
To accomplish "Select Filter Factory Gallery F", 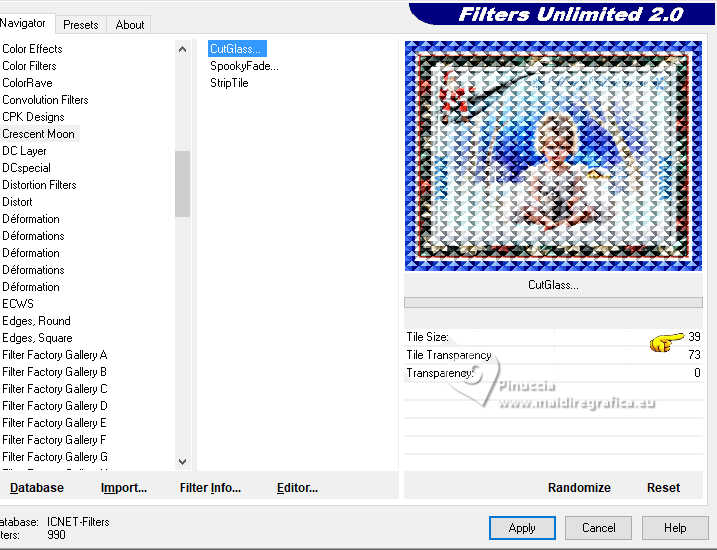I will pos(55,439).
